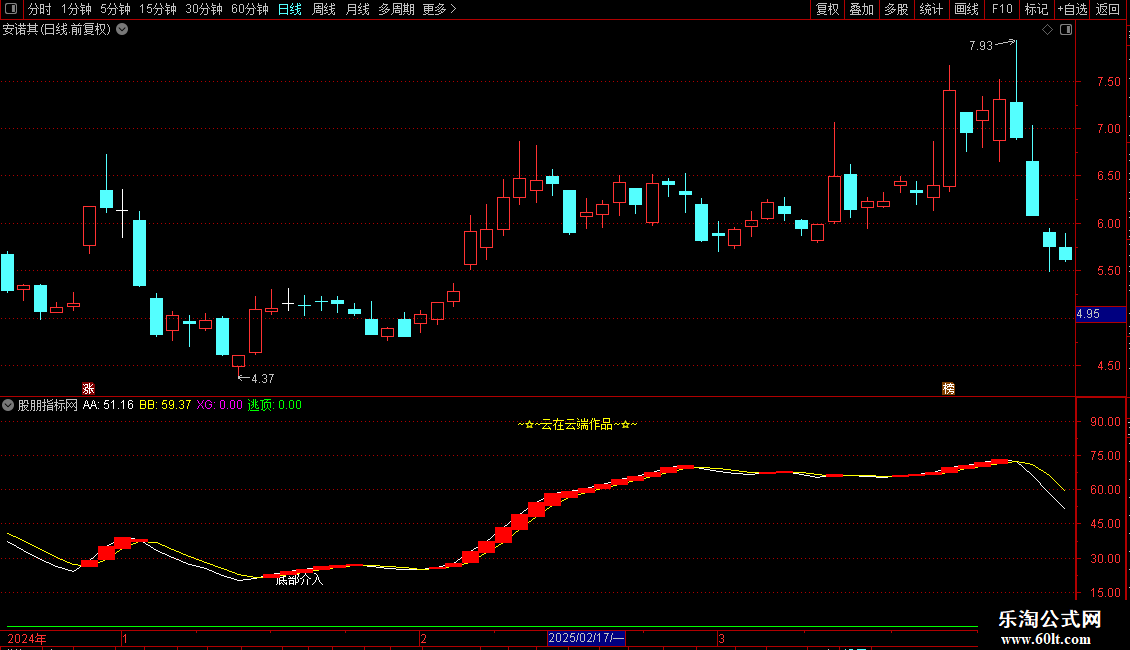Expand the 股朋指标网 indicator dropdown
This screenshot has width=1130, height=650.
point(8,405)
